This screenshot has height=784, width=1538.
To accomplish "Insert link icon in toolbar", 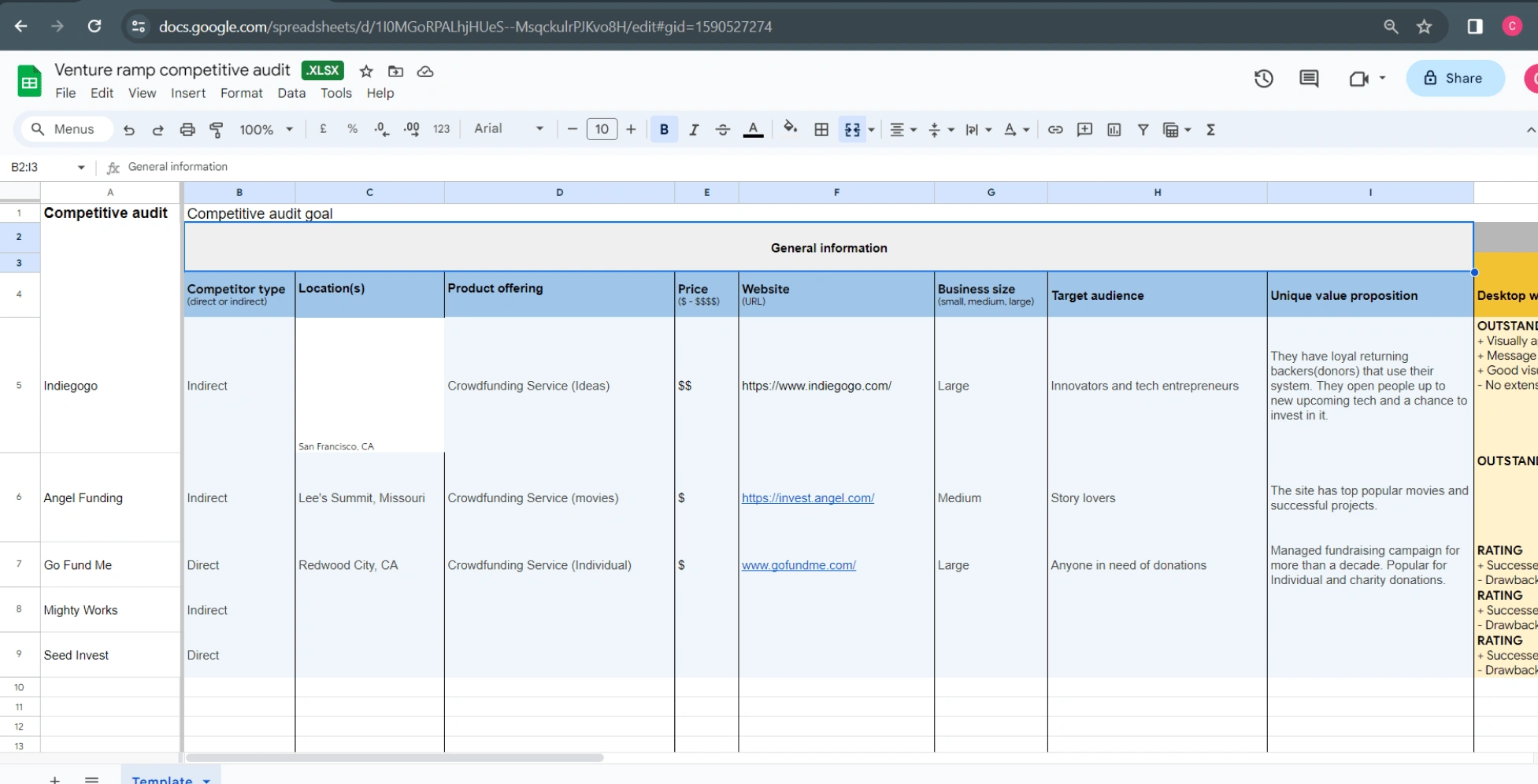I will pos(1055,130).
